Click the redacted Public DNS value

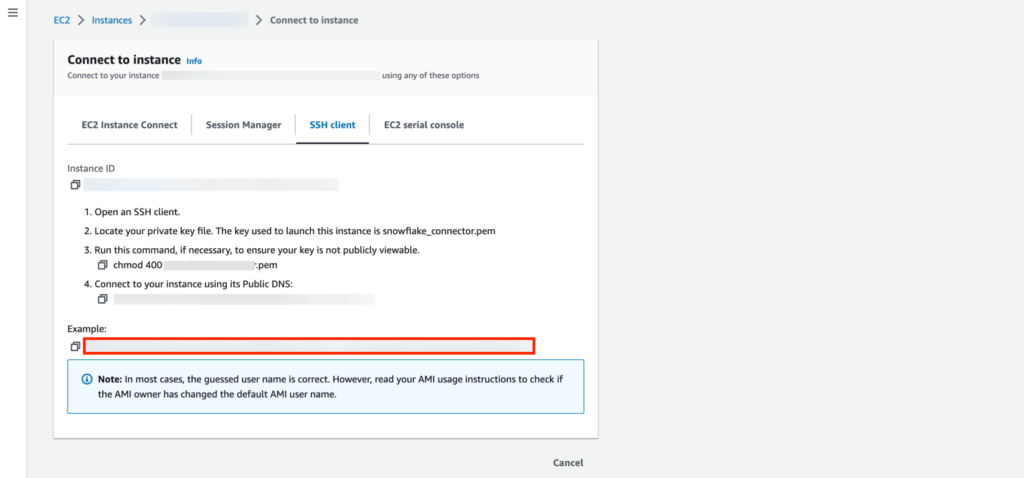[243, 299]
